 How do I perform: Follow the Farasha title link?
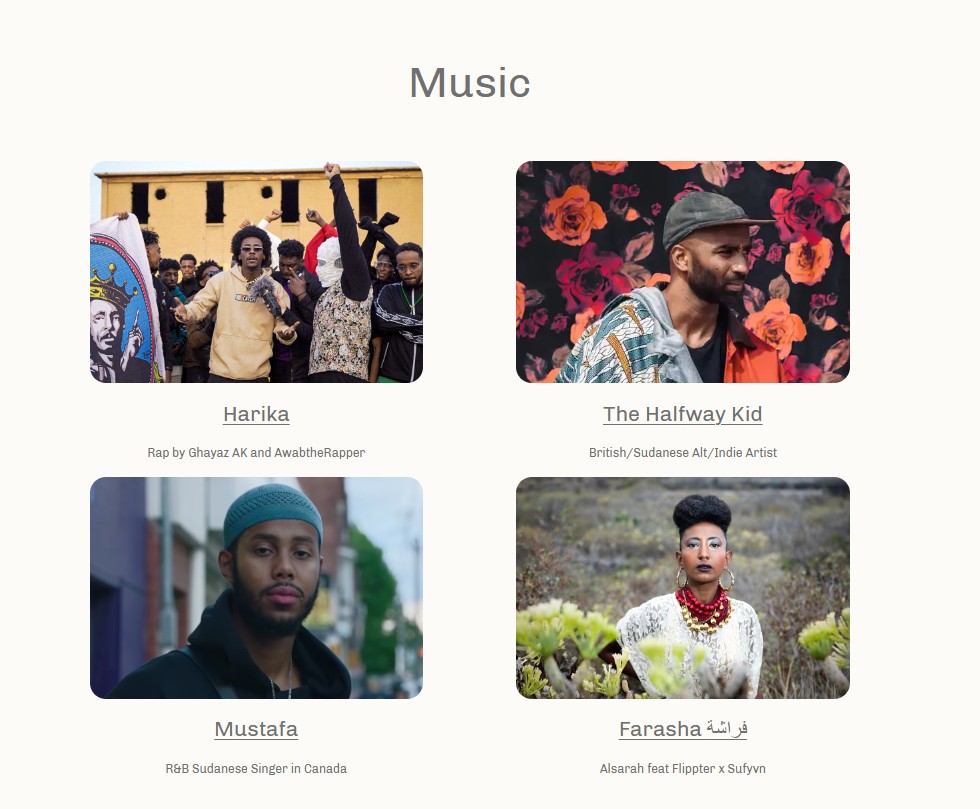click(x=682, y=729)
